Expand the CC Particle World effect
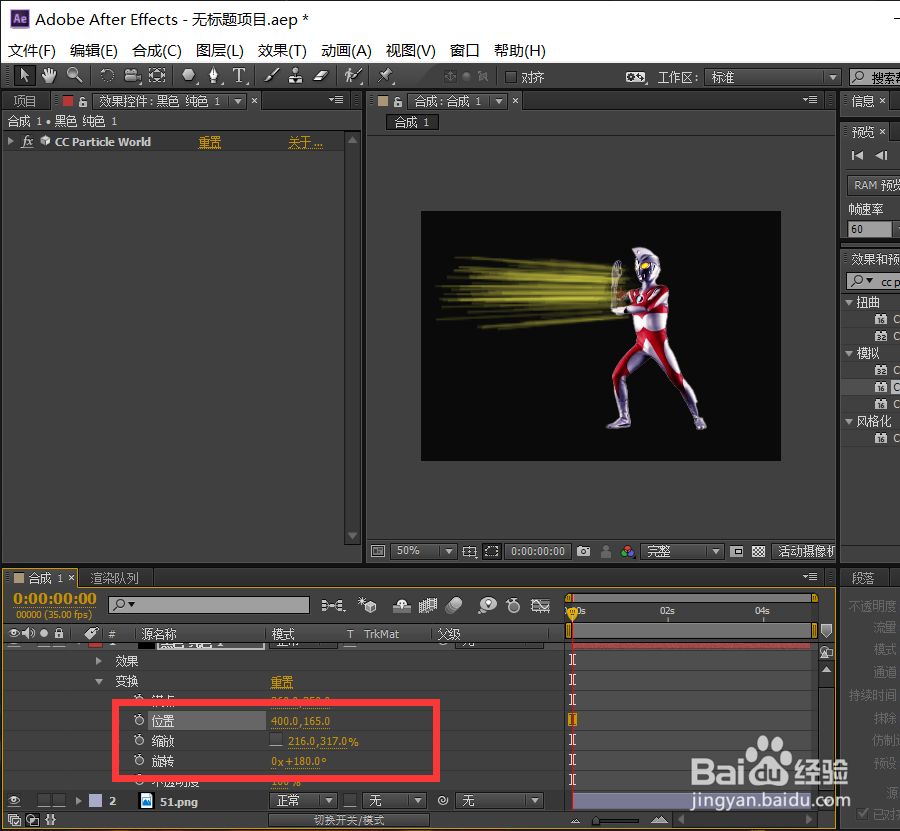This screenshot has width=900, height=831. (10, 141)
